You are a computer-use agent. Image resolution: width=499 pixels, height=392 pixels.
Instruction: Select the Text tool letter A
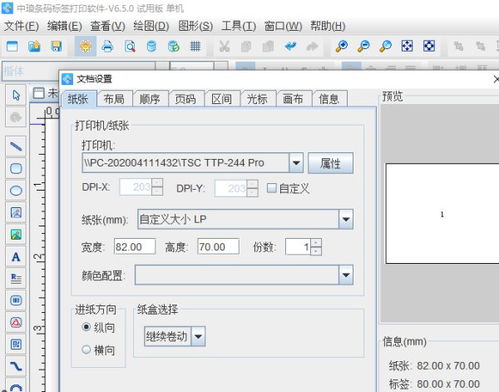click(x=16, y=256)
